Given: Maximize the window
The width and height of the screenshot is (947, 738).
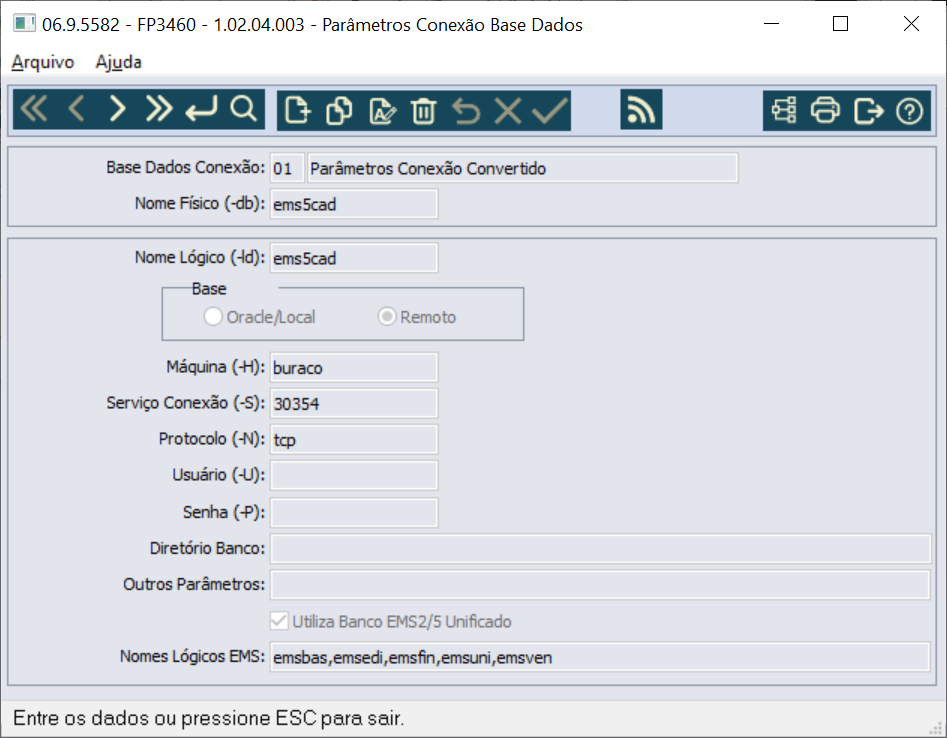Looking at the screenshot, I should (x=840, y=24).
